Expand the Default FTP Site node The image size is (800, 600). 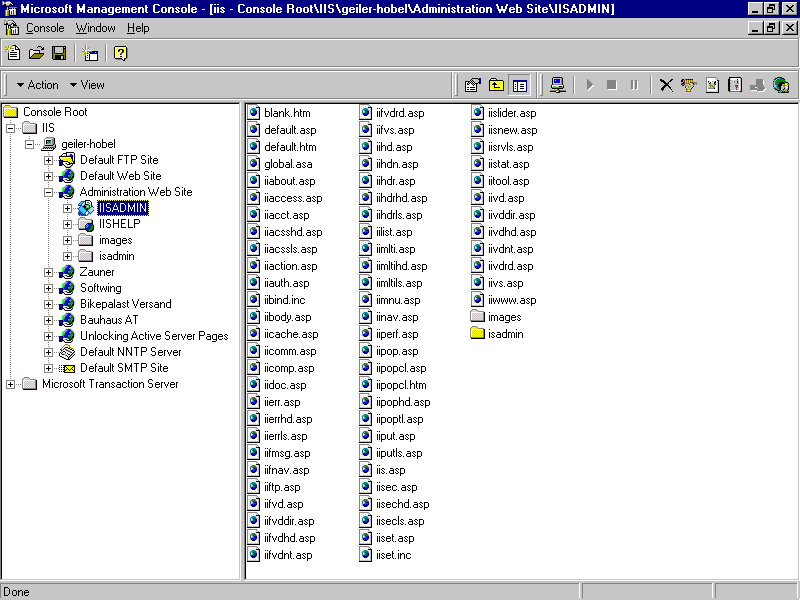(48, 160)
